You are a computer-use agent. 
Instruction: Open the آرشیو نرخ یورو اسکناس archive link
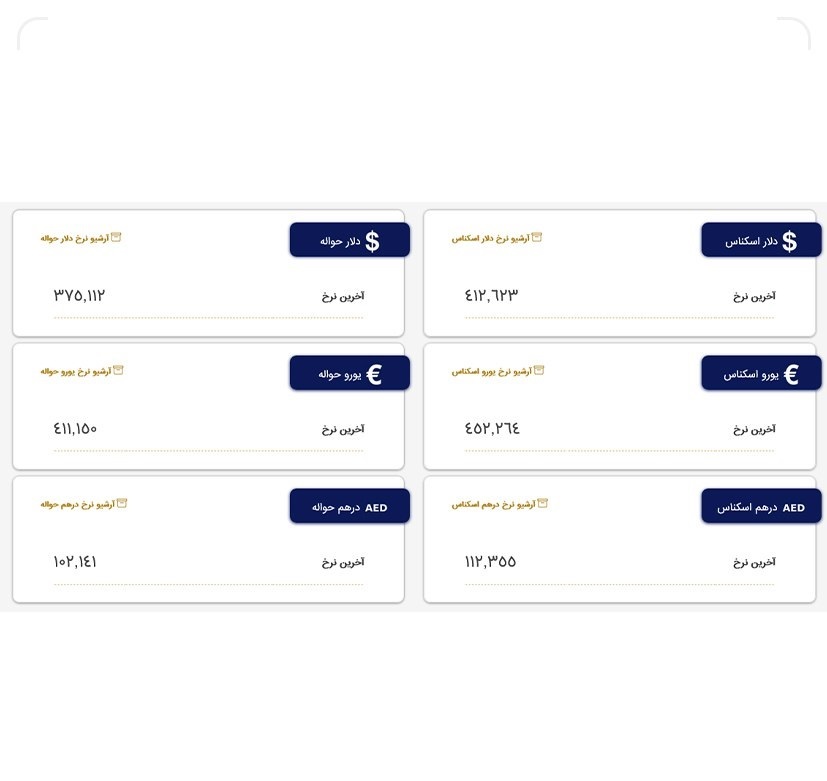498,371
